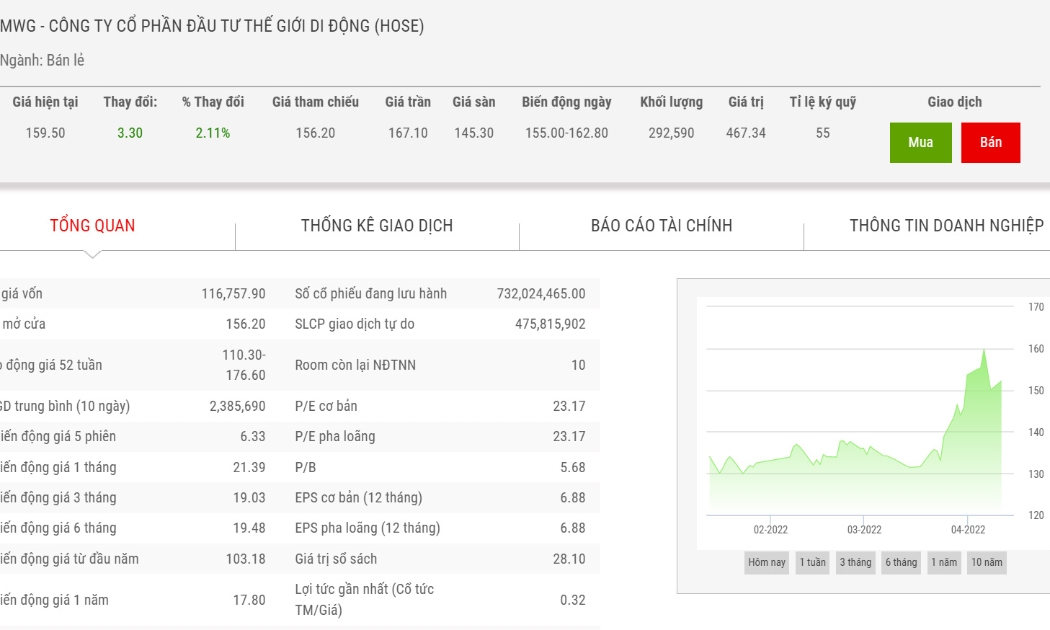Select the 6 tháng chart range
Image resolution: width=1050 pixels, height=630 pixels.
pyautogui.click(x=901, y=562)
